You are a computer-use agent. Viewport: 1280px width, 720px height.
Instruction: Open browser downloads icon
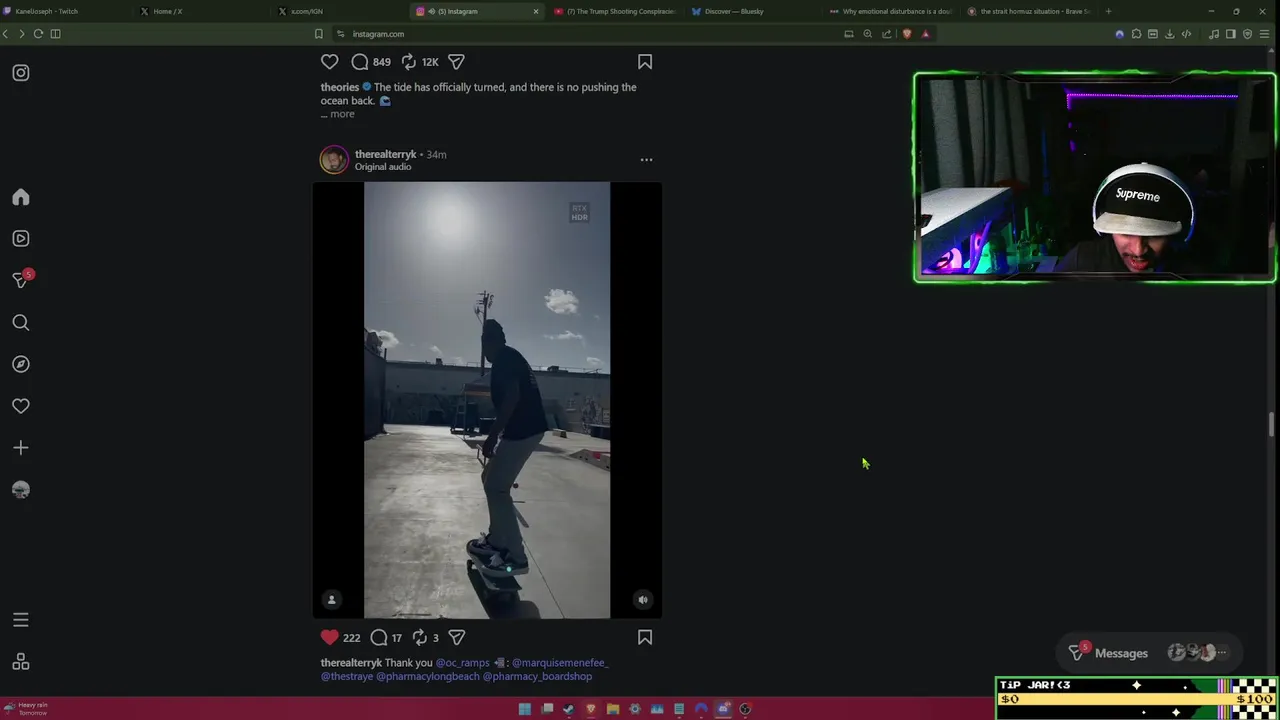tap(1169, 34)
